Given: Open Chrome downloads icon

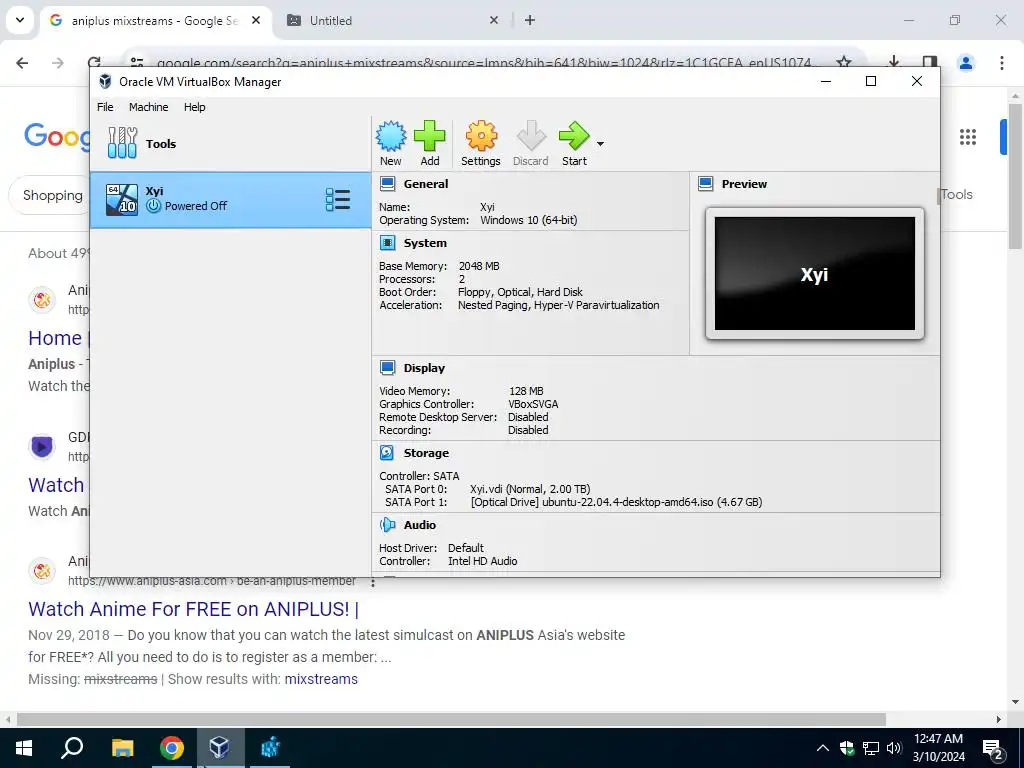Looking at the screenshot, I should click(893, 62).
